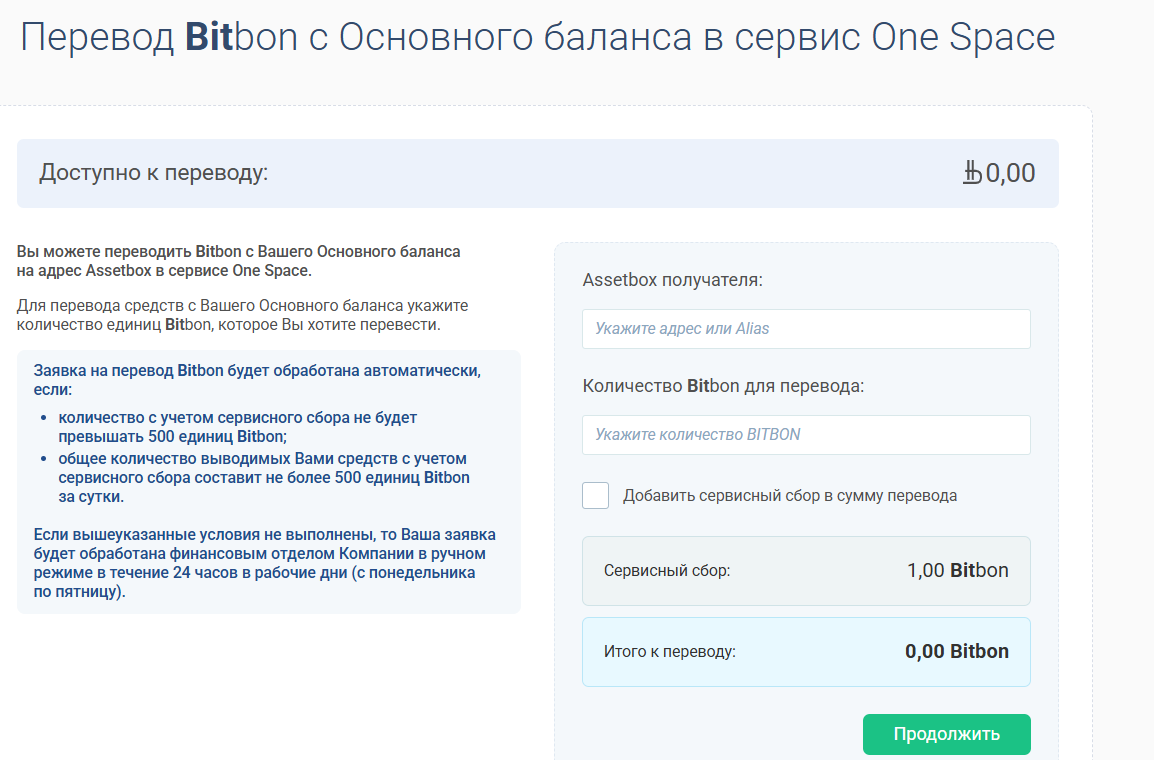
Task: Click the 'Доступно к переводу:' banner text
Action: 154,173
